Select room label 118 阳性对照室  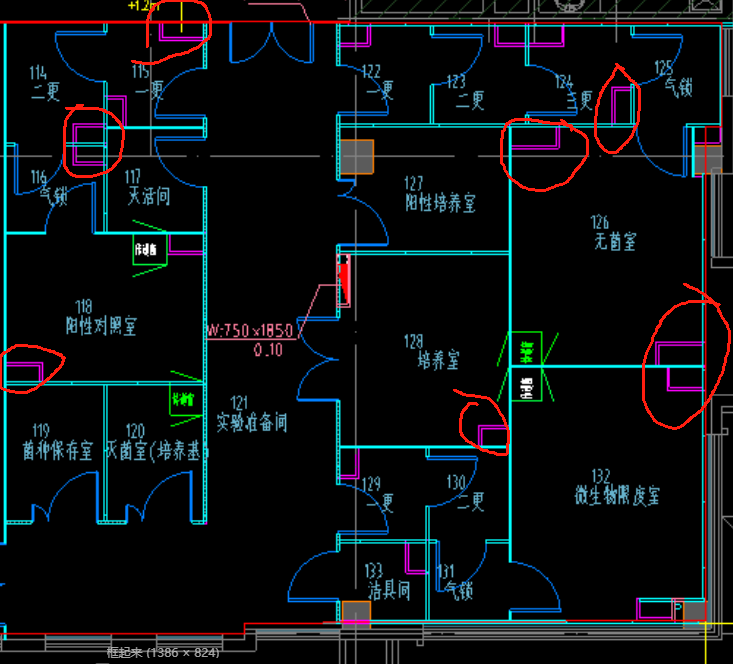pos(101,318)
